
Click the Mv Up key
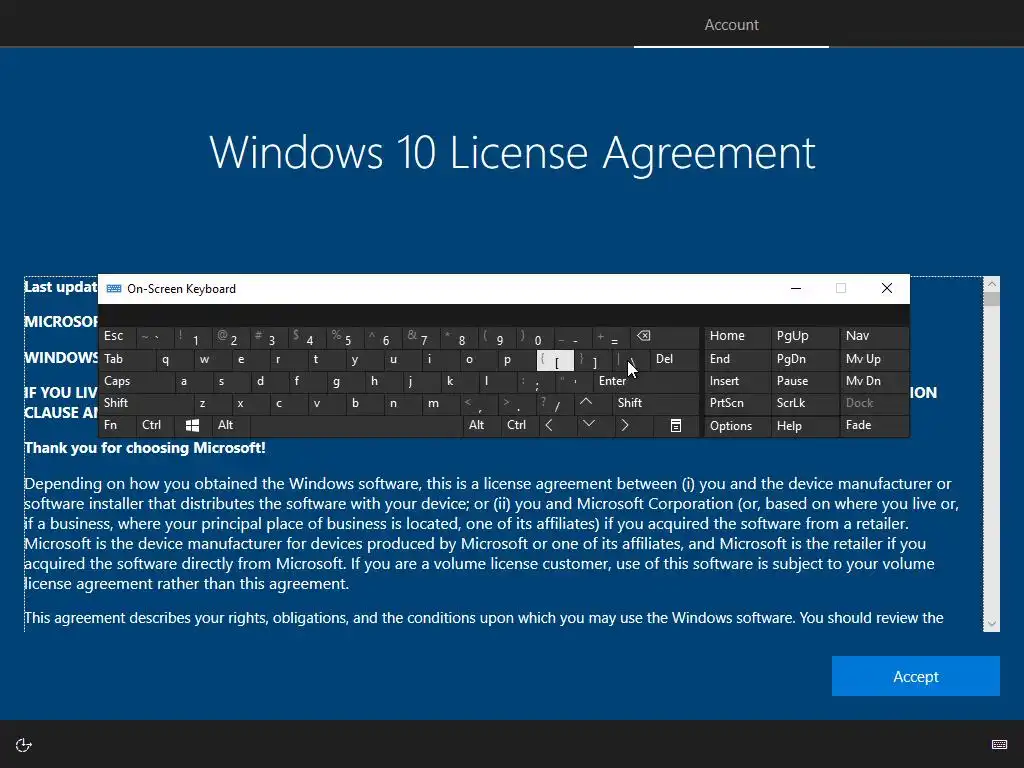click(x=874, y=359)
